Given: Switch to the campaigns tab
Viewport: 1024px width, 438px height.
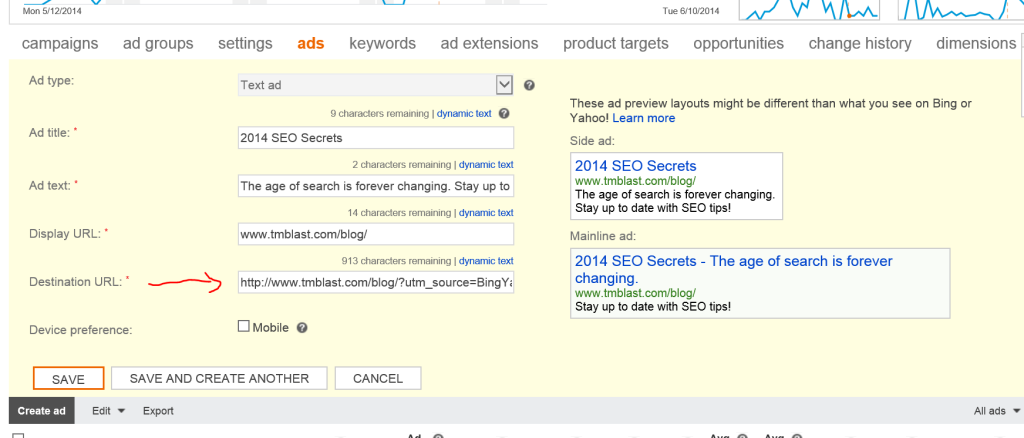Looking at the screenshot, I should tap(60, 44).
